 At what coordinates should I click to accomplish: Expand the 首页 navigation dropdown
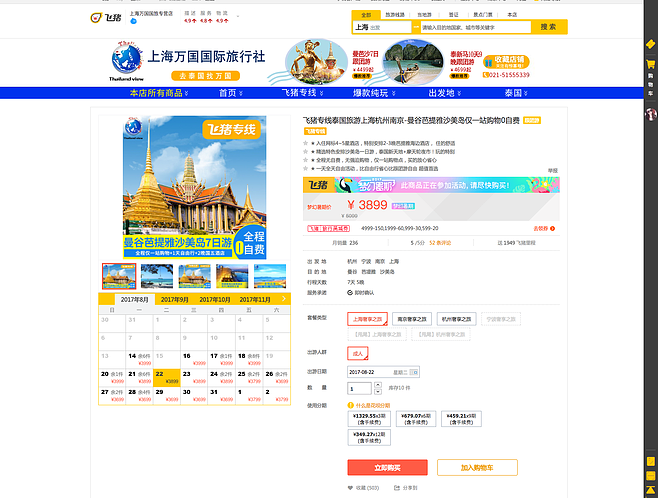click(231, 93)
